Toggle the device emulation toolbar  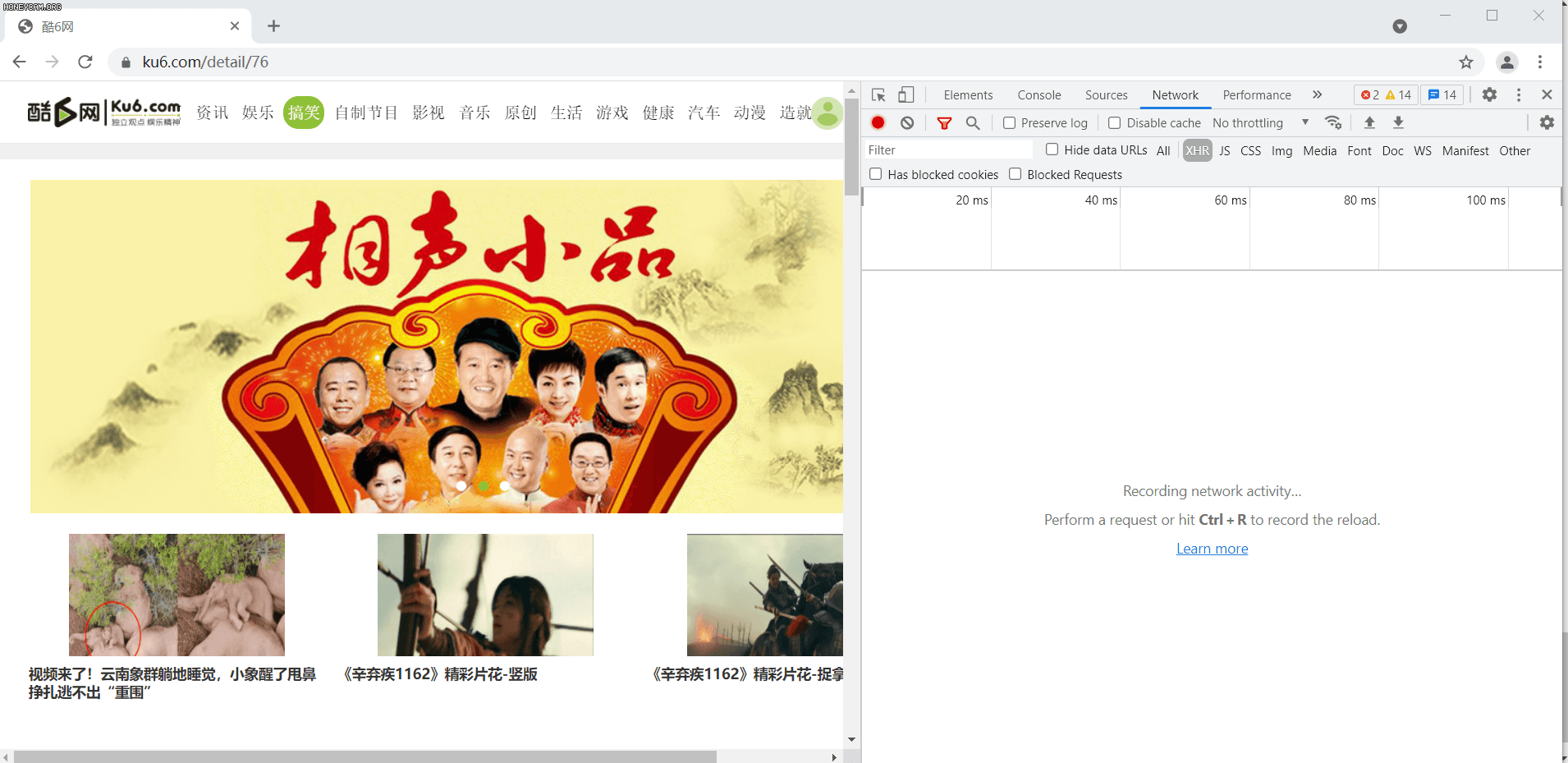point(904,94)
